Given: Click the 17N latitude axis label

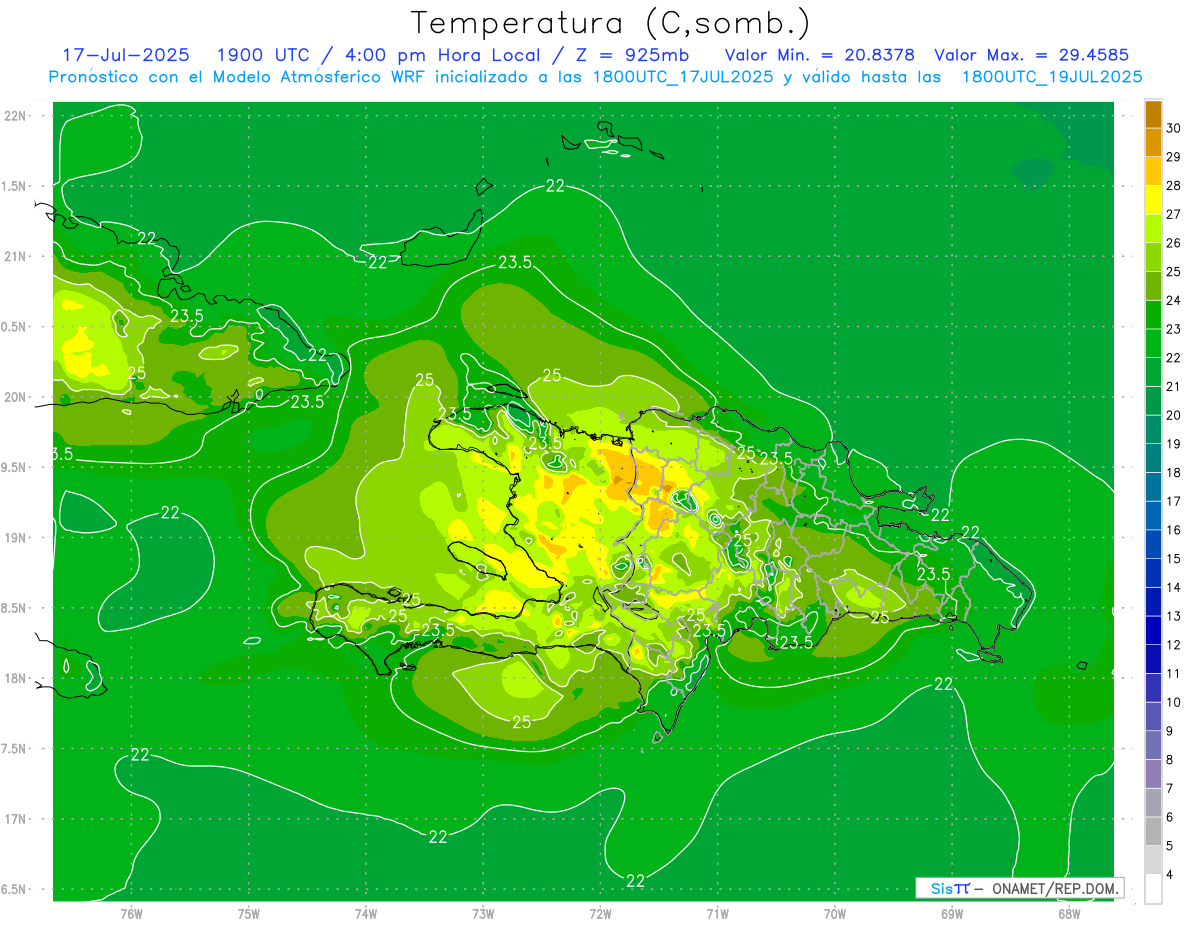Looking at the screenshot, I should pos(16,820).
